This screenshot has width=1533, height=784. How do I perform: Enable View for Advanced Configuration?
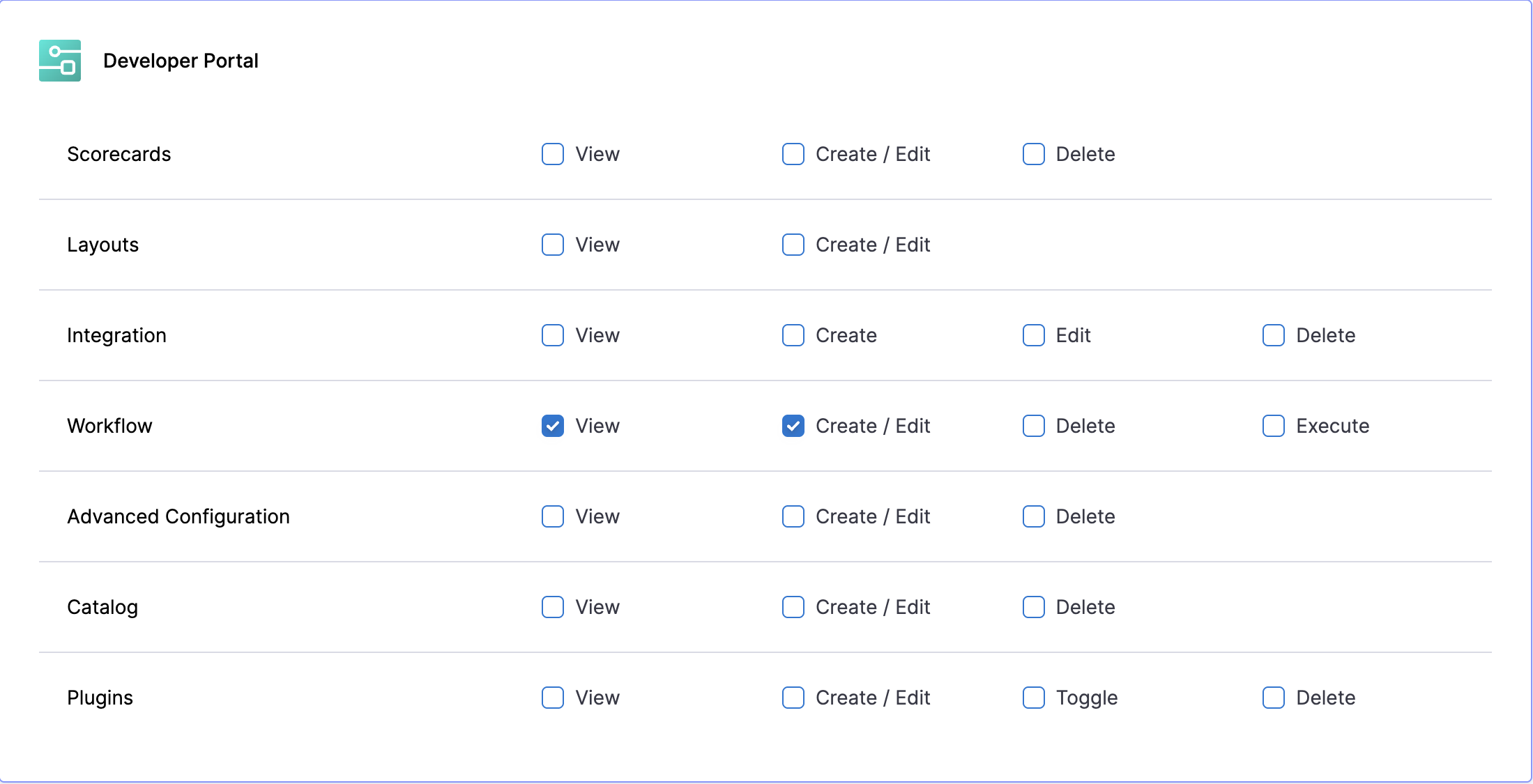[x=553, y=516]
